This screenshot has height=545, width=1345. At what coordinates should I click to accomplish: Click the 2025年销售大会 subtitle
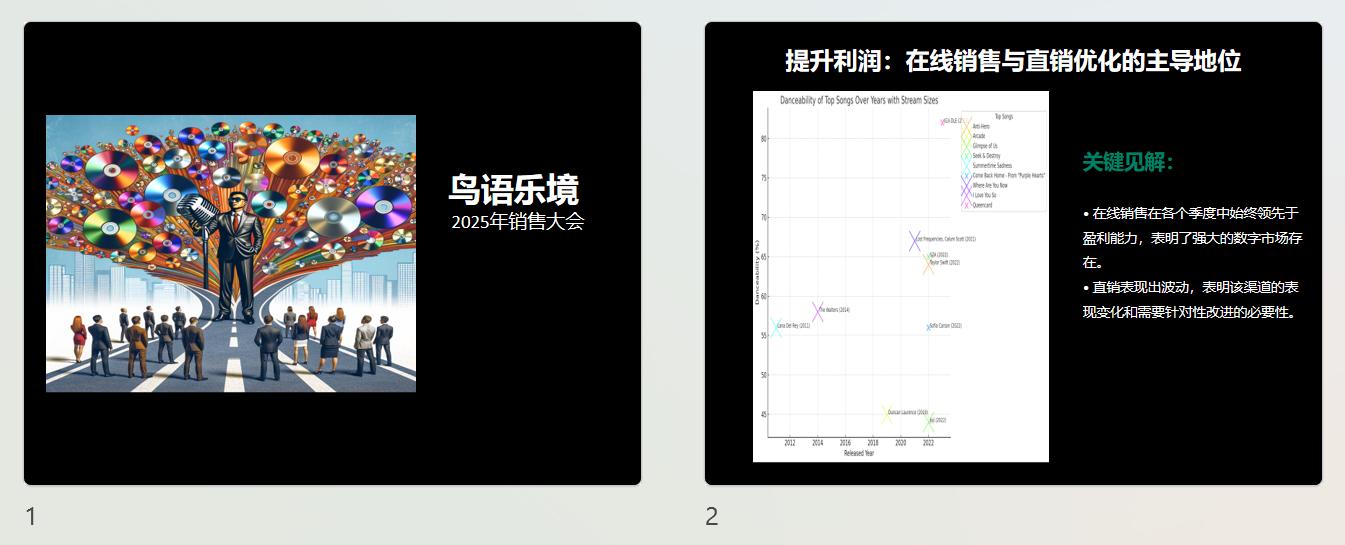[516, 222]
